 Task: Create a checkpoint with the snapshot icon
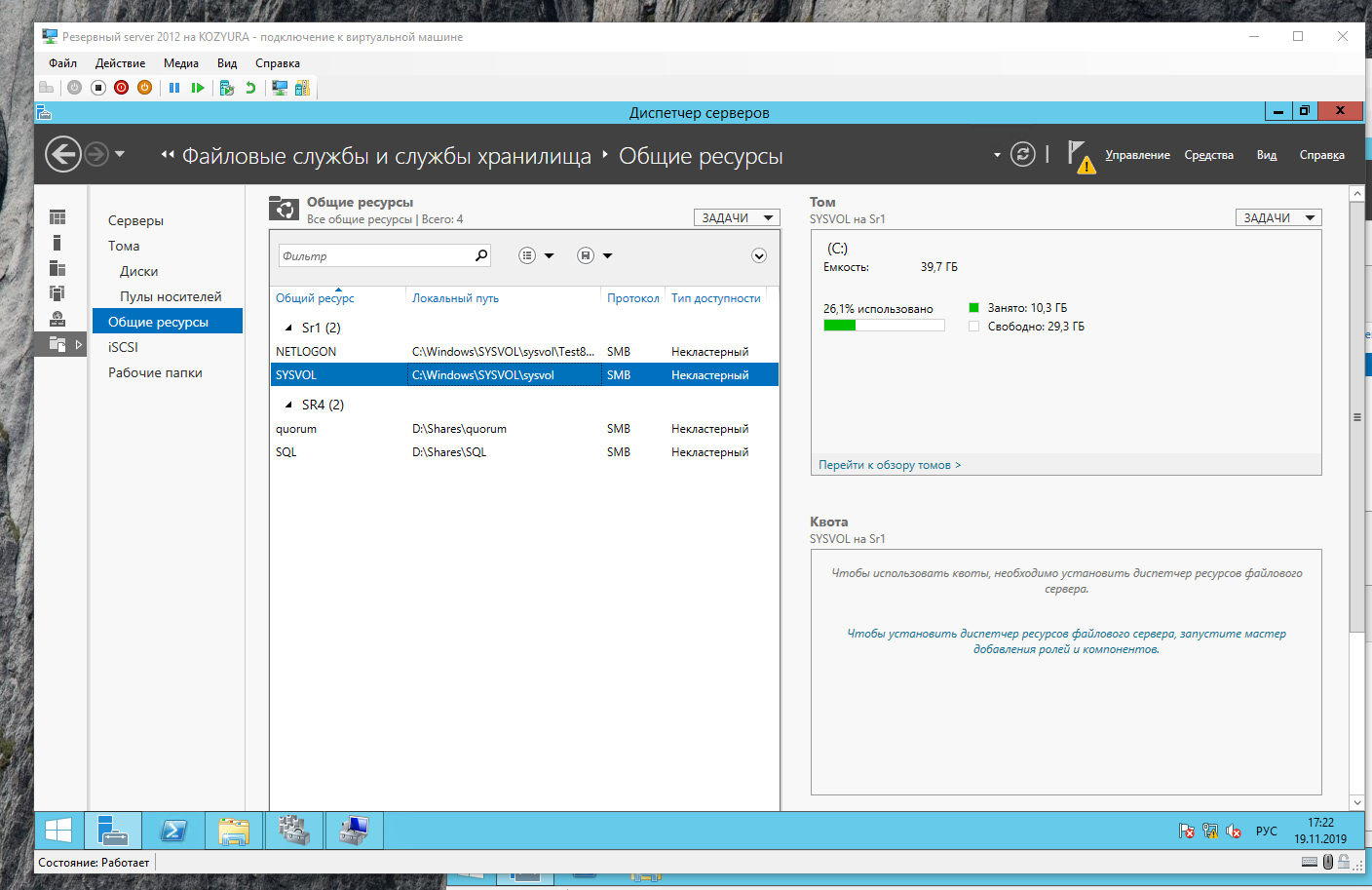pyautogui.click(x=227, y=88)
